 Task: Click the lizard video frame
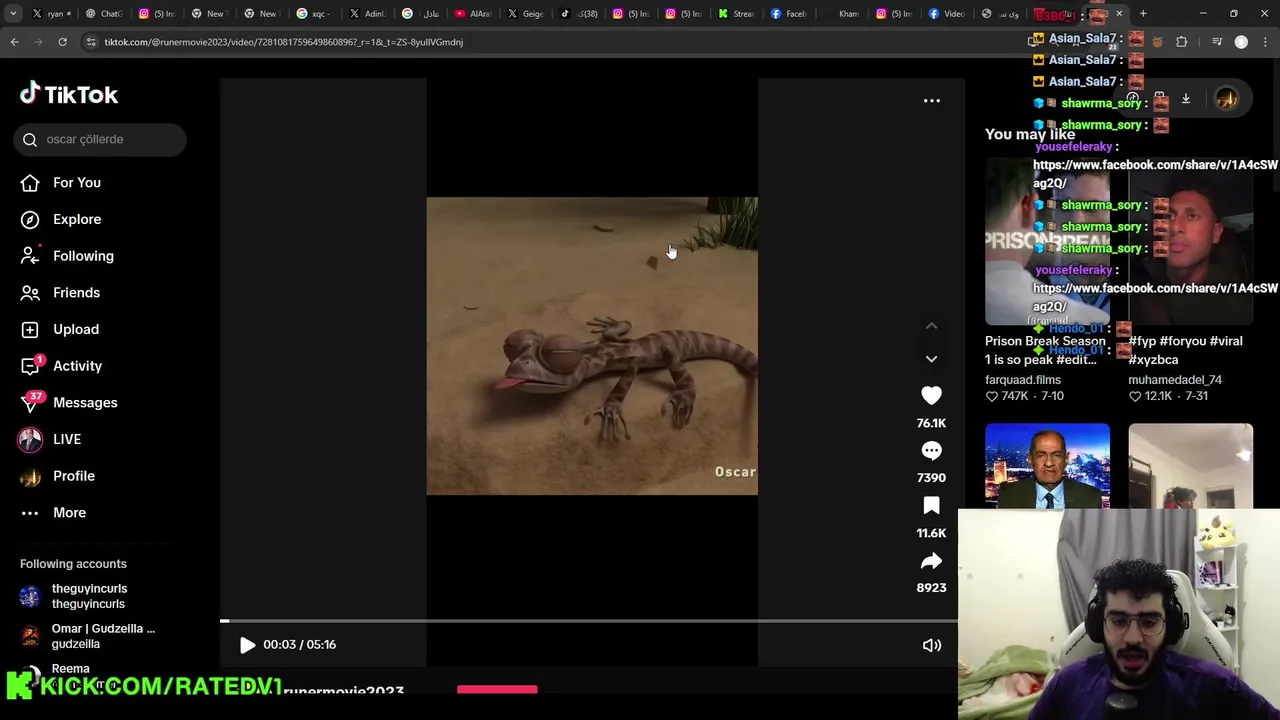tap(592, 346)
